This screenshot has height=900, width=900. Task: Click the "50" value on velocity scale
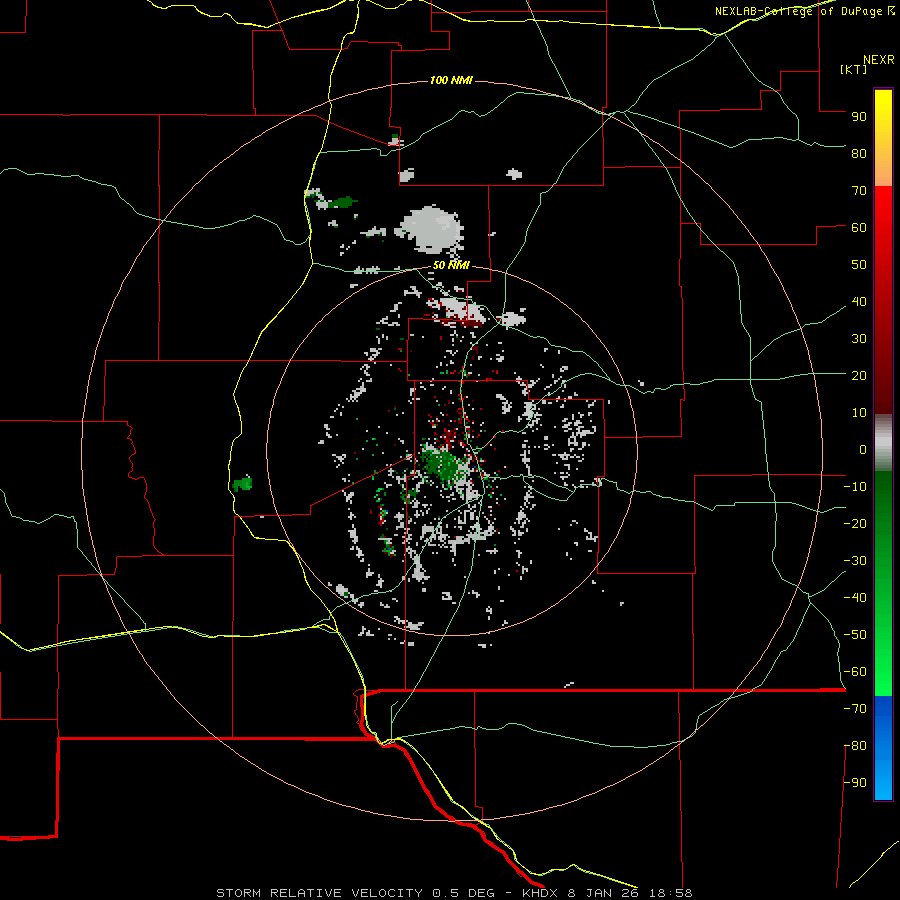pos(859,265)
